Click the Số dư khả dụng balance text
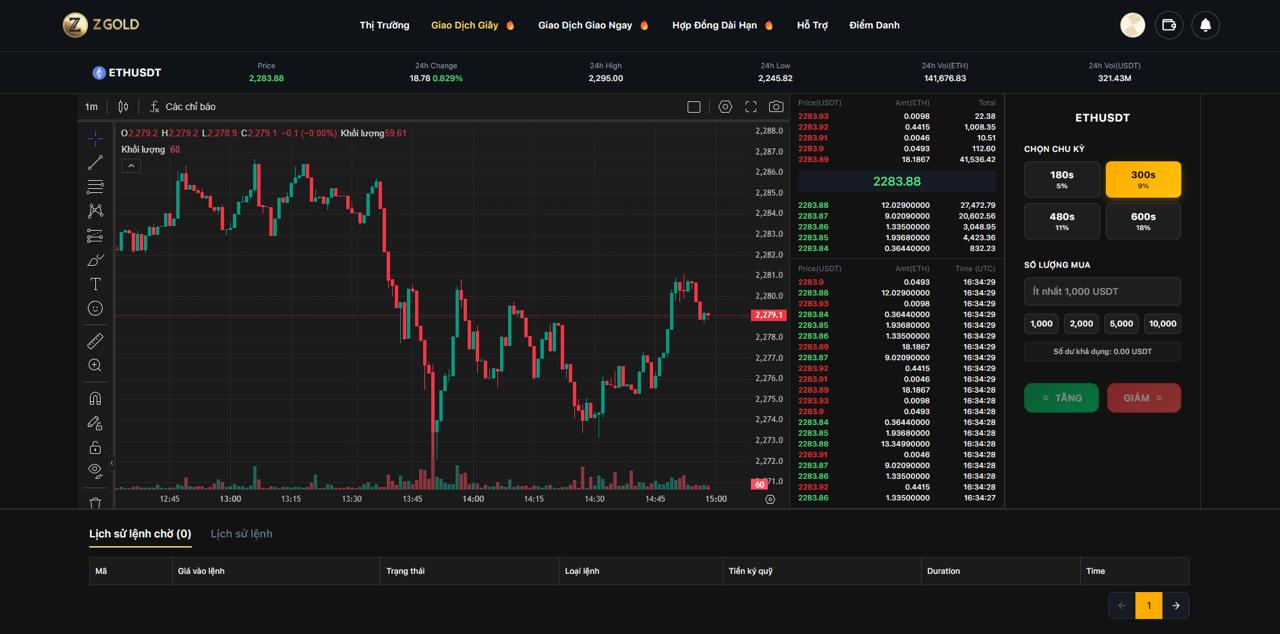Image resolution: width=1280 pixels, height=634 pixels. (x=1102, y=352)
